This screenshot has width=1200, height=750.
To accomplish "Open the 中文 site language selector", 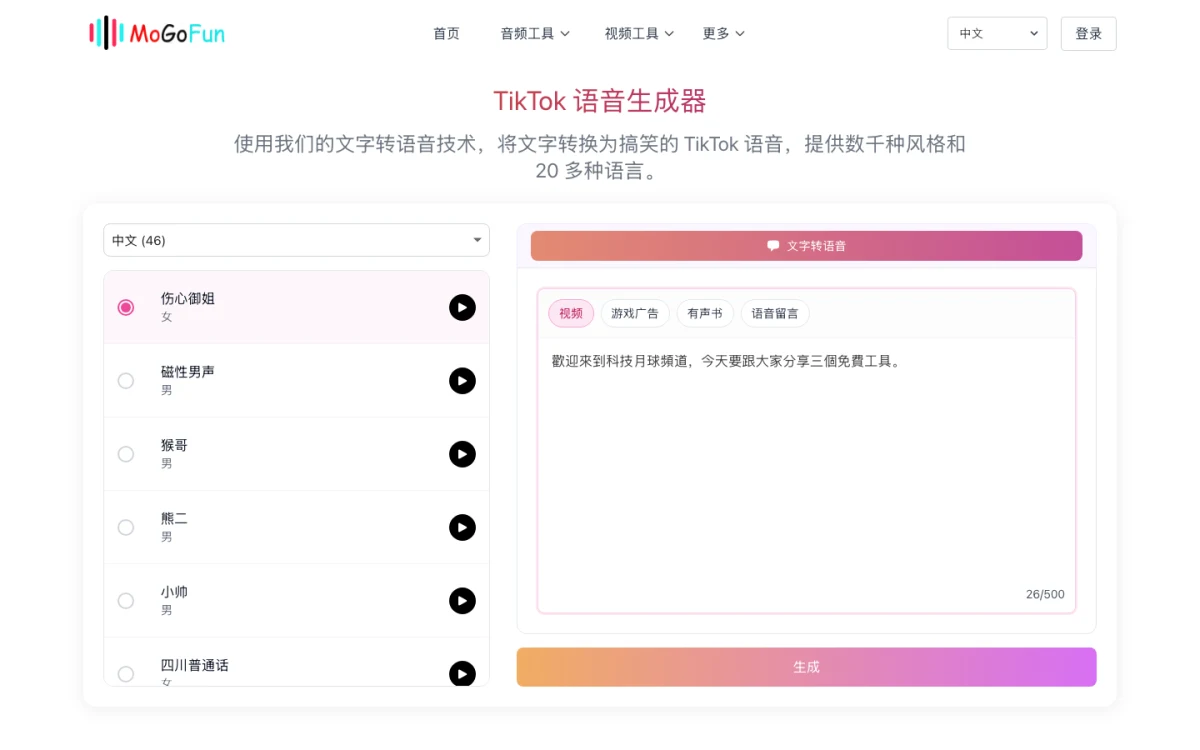I will pyautogui.click(x=997, y=33).
